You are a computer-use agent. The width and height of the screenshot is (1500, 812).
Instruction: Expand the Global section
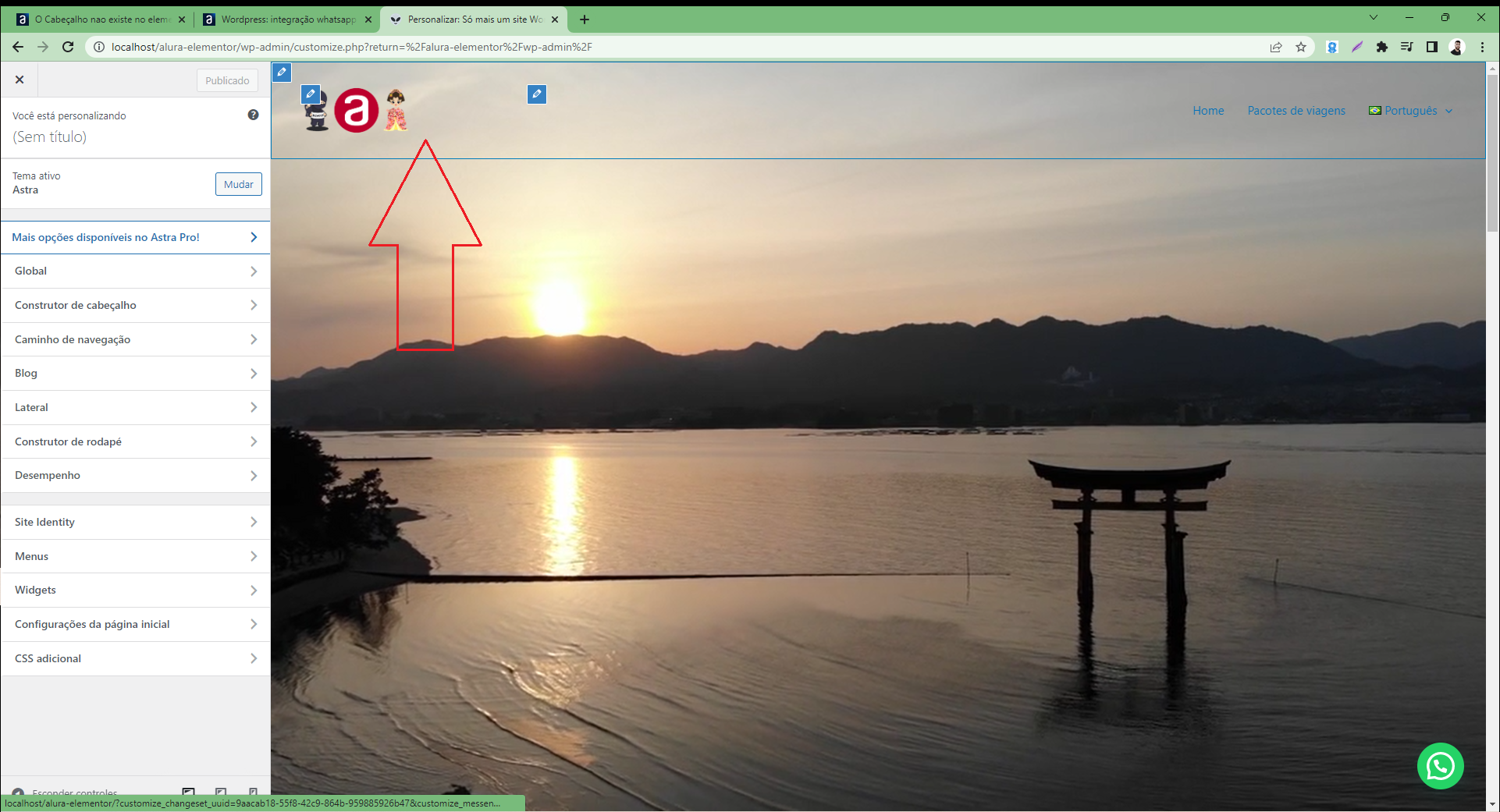pyautogui.click(x=136, y=271)
